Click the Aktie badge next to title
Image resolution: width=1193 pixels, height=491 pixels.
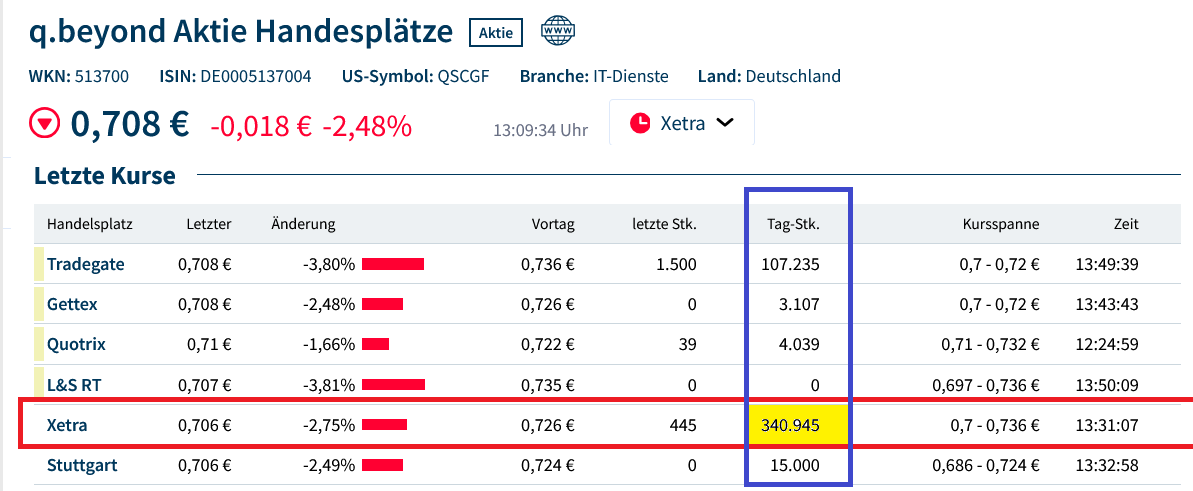(x=496, y=32)
